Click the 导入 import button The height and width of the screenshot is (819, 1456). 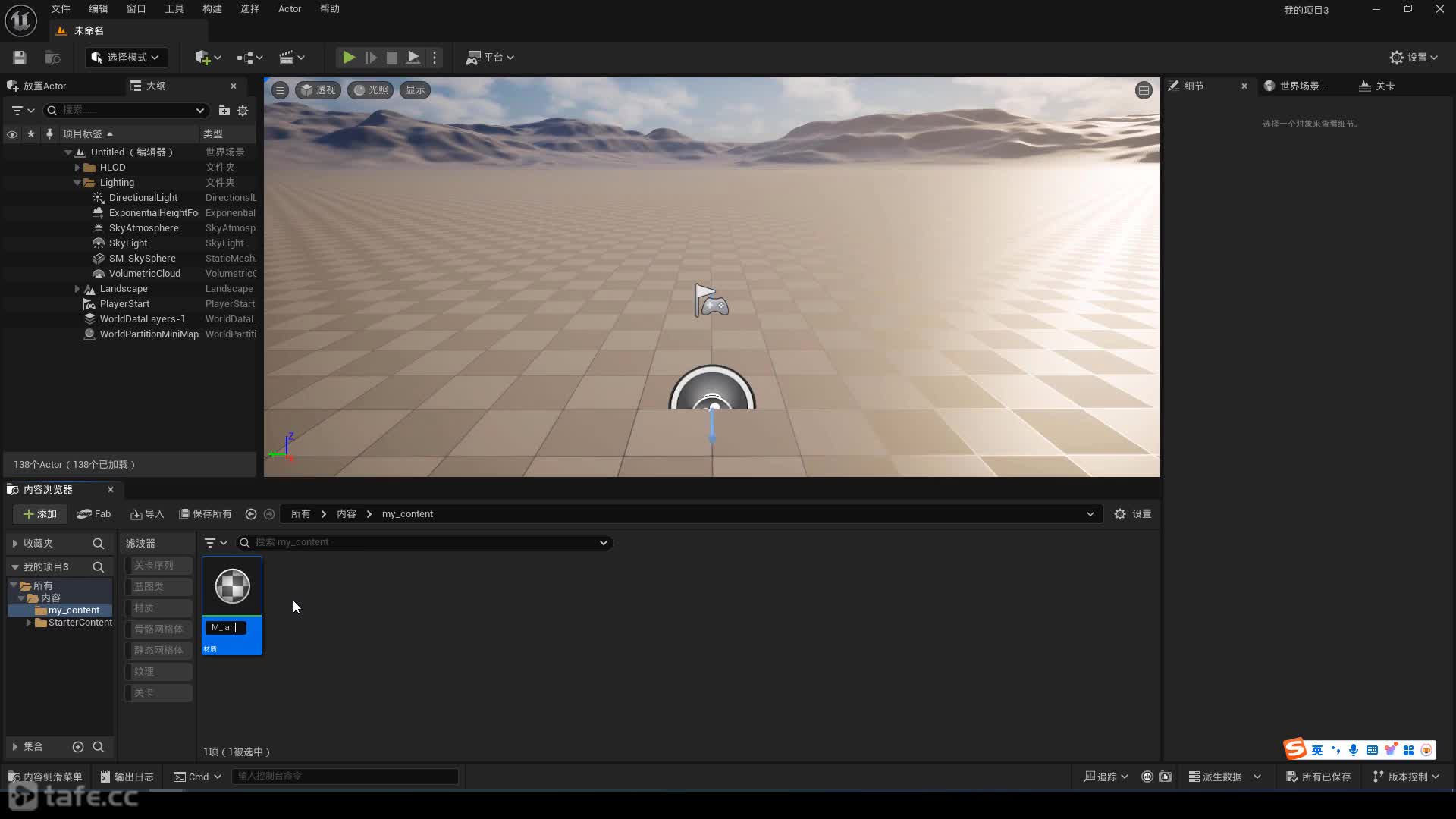[x=147, y=514]
